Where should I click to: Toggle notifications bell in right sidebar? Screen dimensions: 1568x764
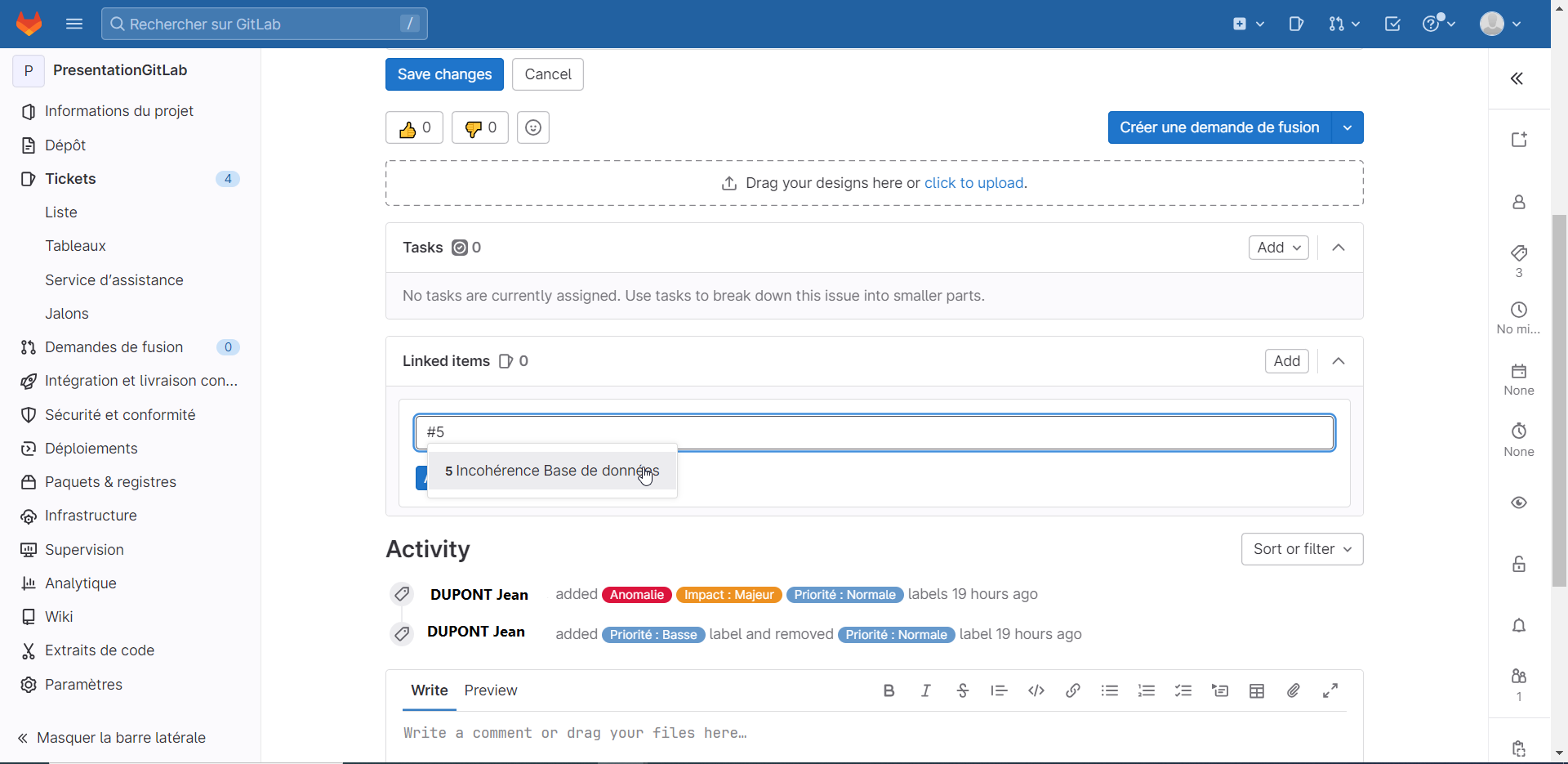click(1519, 626)
